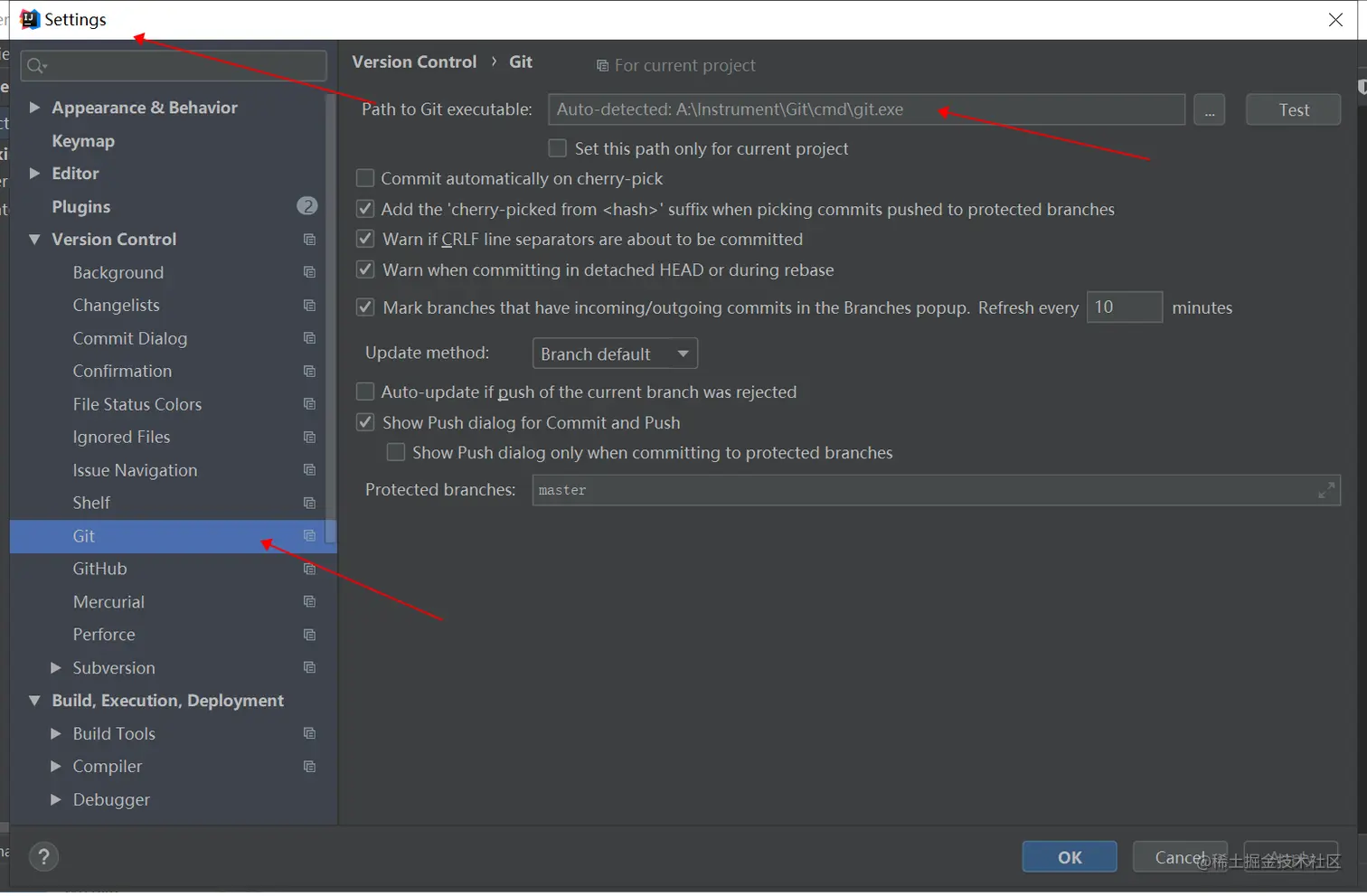
Task: Click project-level icon beside Ignored Files
Action: point(309,438)
